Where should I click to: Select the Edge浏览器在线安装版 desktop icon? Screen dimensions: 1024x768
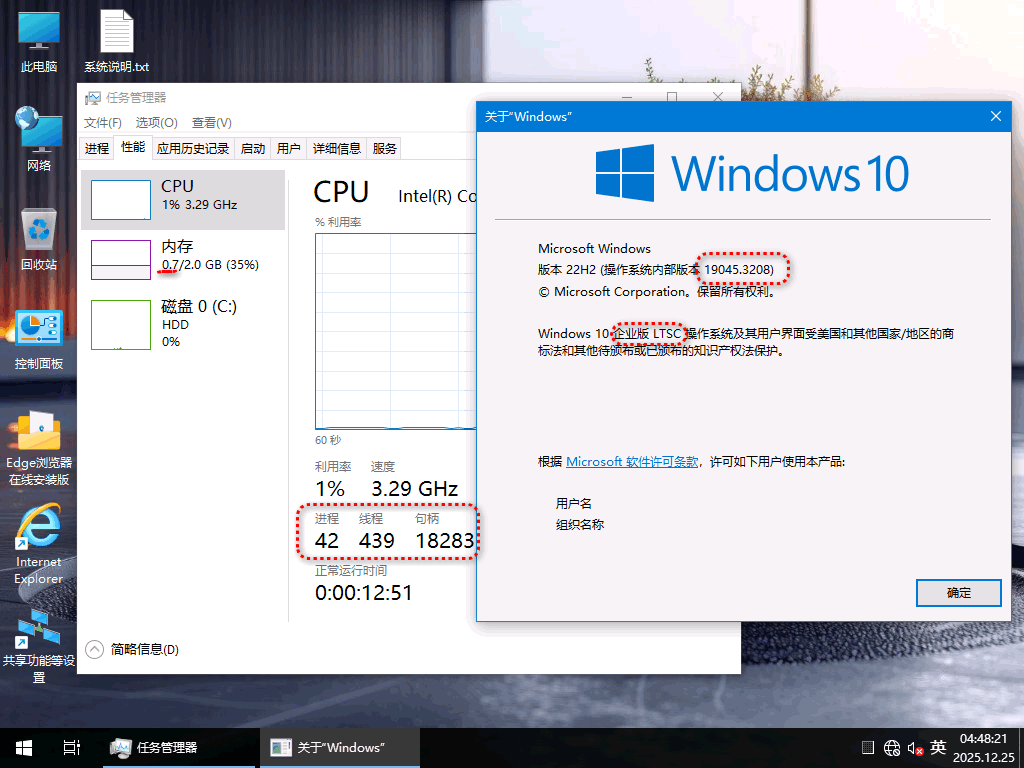[x=39, y=448]
